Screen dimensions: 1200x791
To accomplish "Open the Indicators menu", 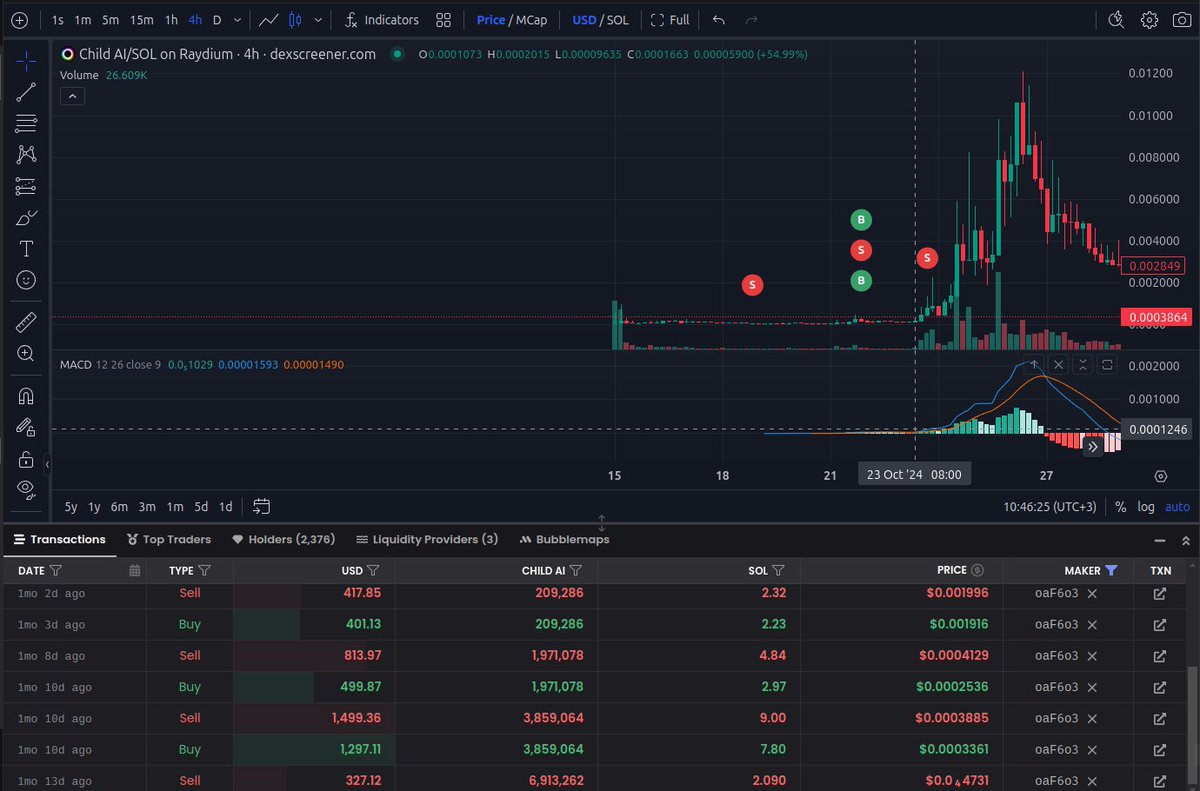I will click(381, 20).
